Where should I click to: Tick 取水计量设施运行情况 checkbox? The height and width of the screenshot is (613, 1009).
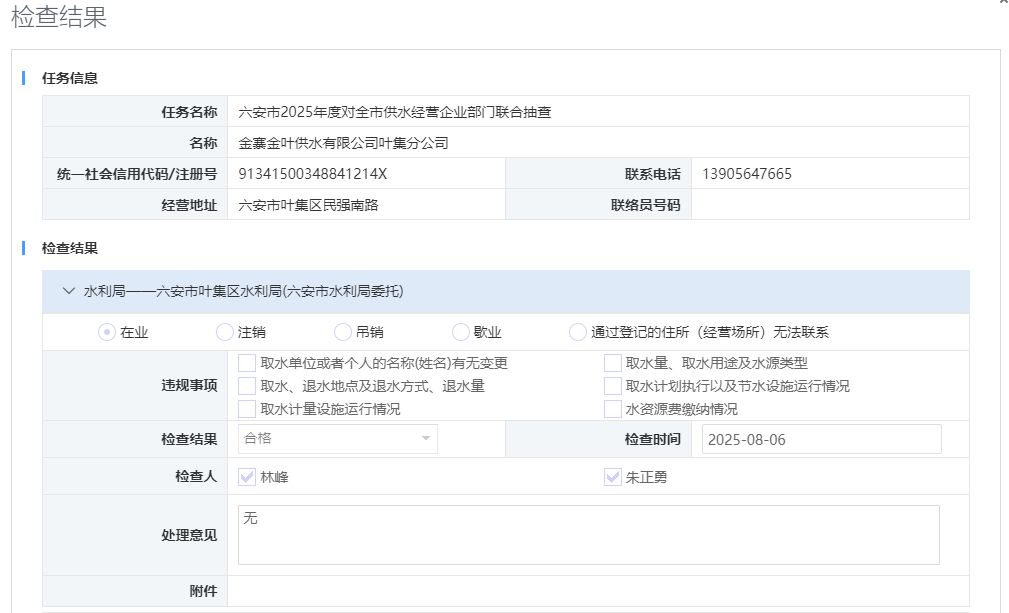coord(247,409)
